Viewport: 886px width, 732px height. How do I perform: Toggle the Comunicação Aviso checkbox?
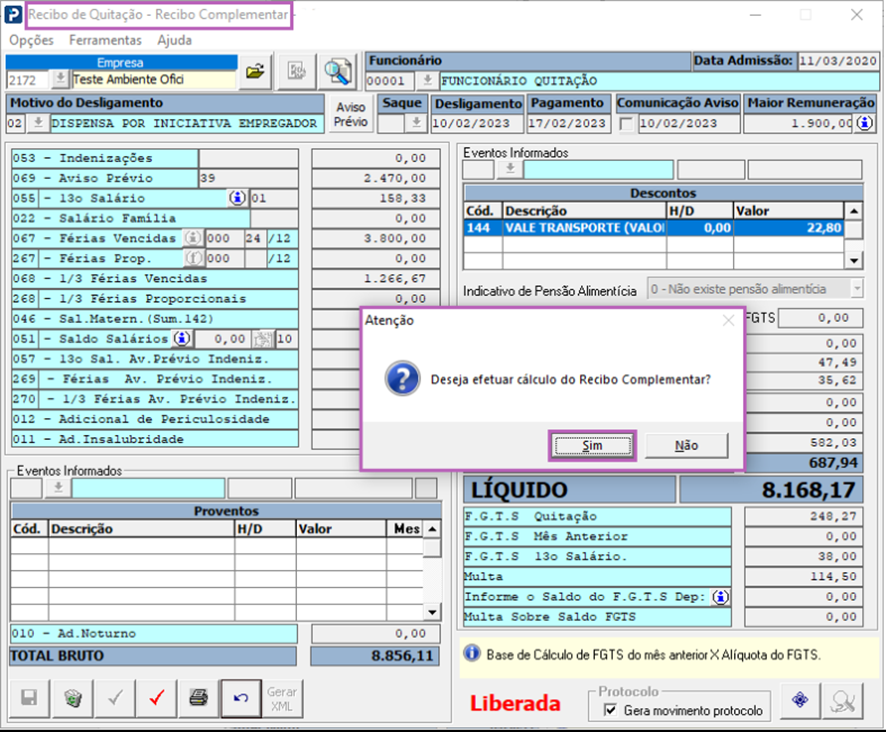[626, 124]
